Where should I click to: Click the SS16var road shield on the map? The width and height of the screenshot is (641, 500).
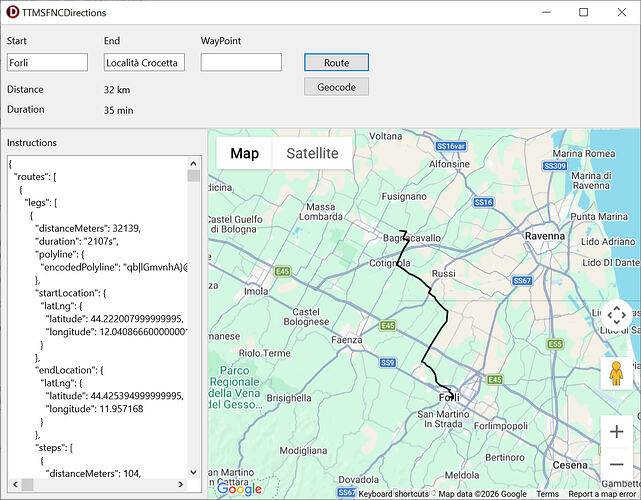tap(450, 146)
